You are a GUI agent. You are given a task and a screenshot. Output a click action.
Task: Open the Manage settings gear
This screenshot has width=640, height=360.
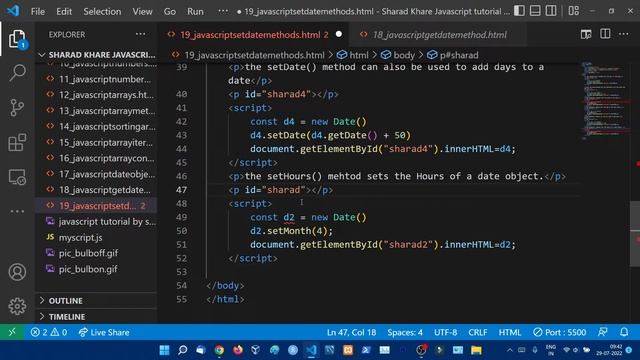tap(17, 306)
